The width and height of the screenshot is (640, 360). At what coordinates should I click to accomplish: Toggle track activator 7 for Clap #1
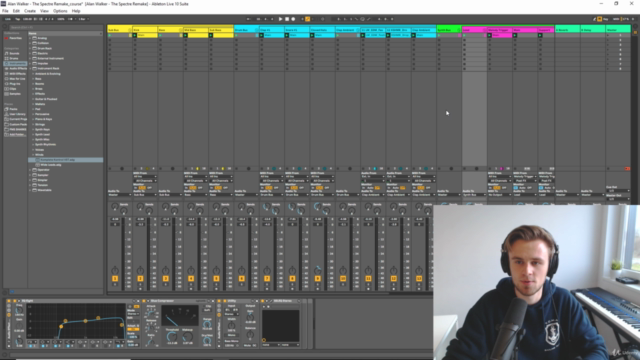click(x=267, y=279)
